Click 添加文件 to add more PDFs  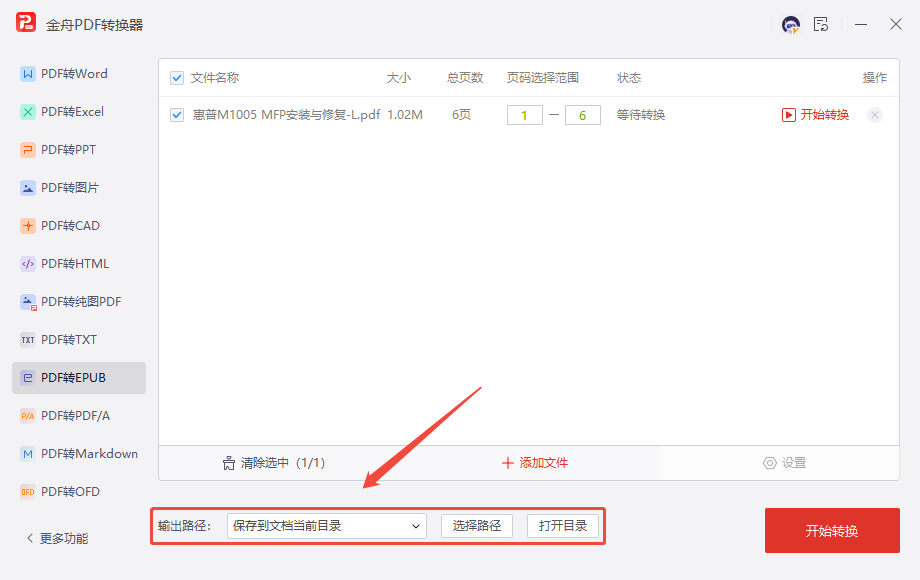tap(535, 463)
